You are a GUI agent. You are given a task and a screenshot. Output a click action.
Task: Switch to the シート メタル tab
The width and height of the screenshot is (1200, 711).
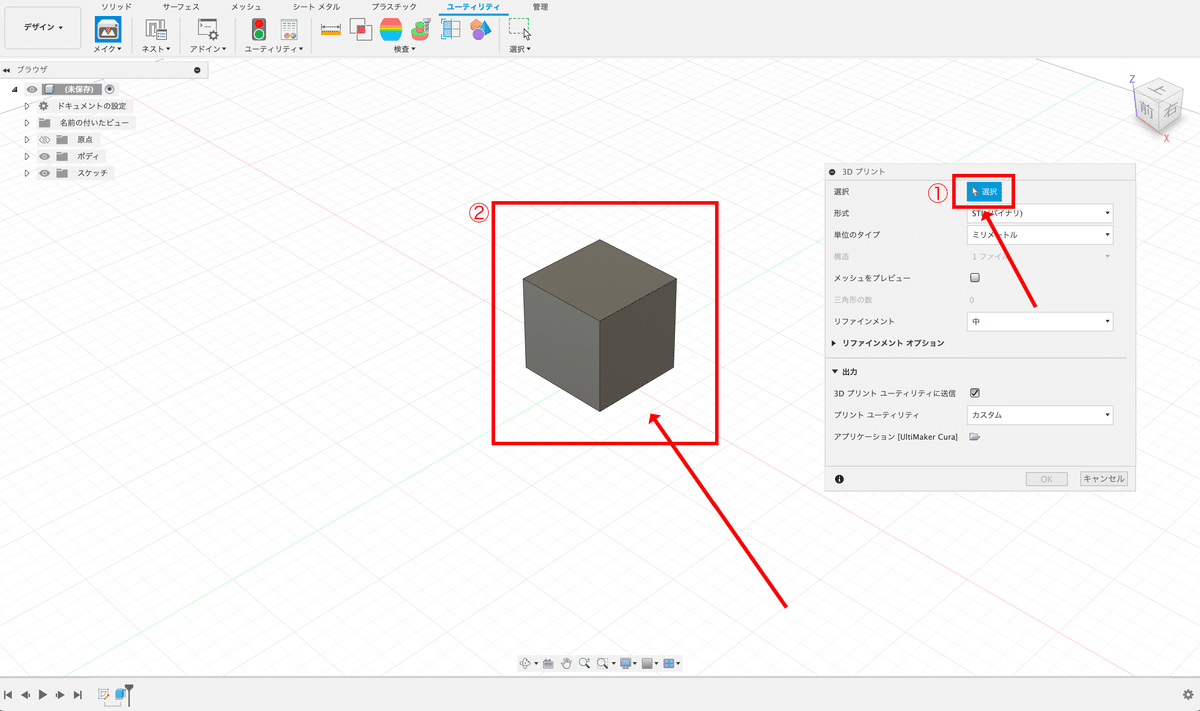pyautogui.click(x=316, y=6)
